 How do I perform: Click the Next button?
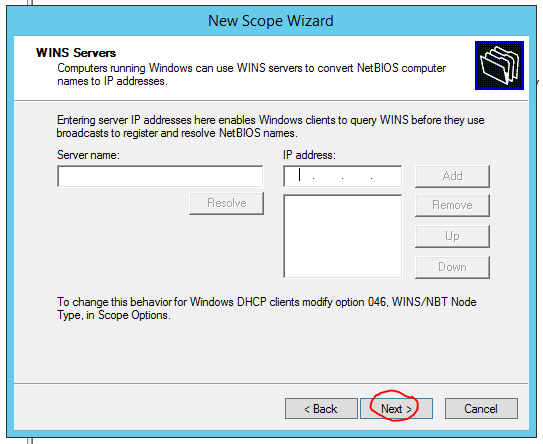[x=397, y=408]
